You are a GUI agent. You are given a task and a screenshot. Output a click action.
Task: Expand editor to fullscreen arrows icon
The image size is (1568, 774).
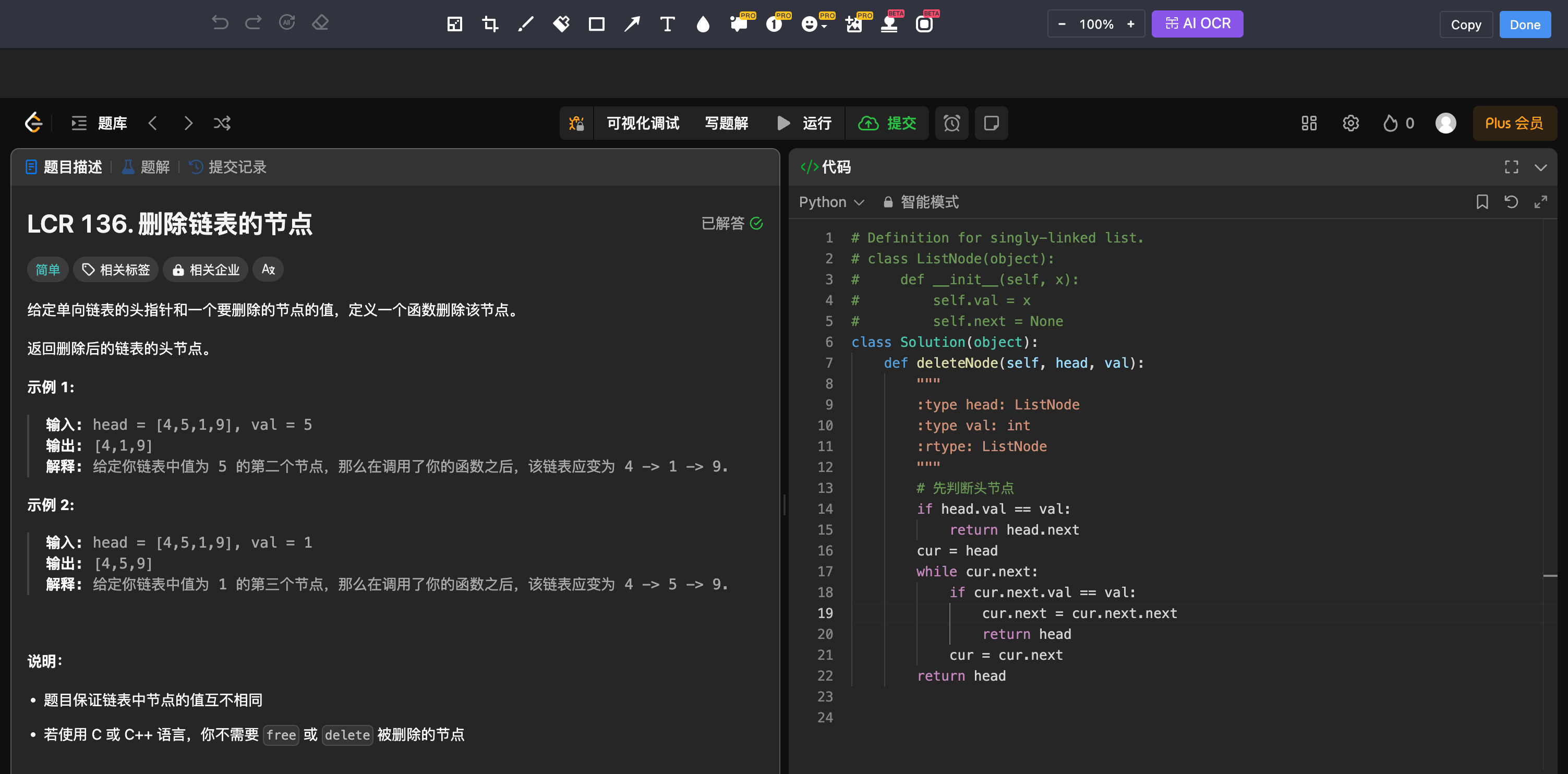tap(1540, 201)
